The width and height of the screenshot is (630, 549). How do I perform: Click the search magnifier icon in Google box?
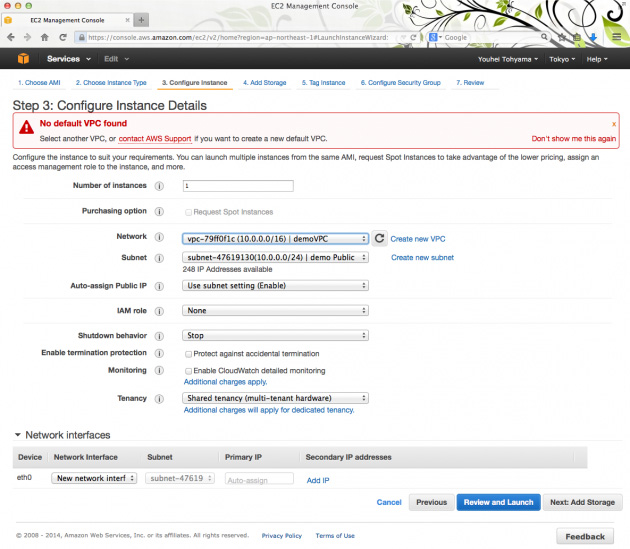click(x=544, y=37)
